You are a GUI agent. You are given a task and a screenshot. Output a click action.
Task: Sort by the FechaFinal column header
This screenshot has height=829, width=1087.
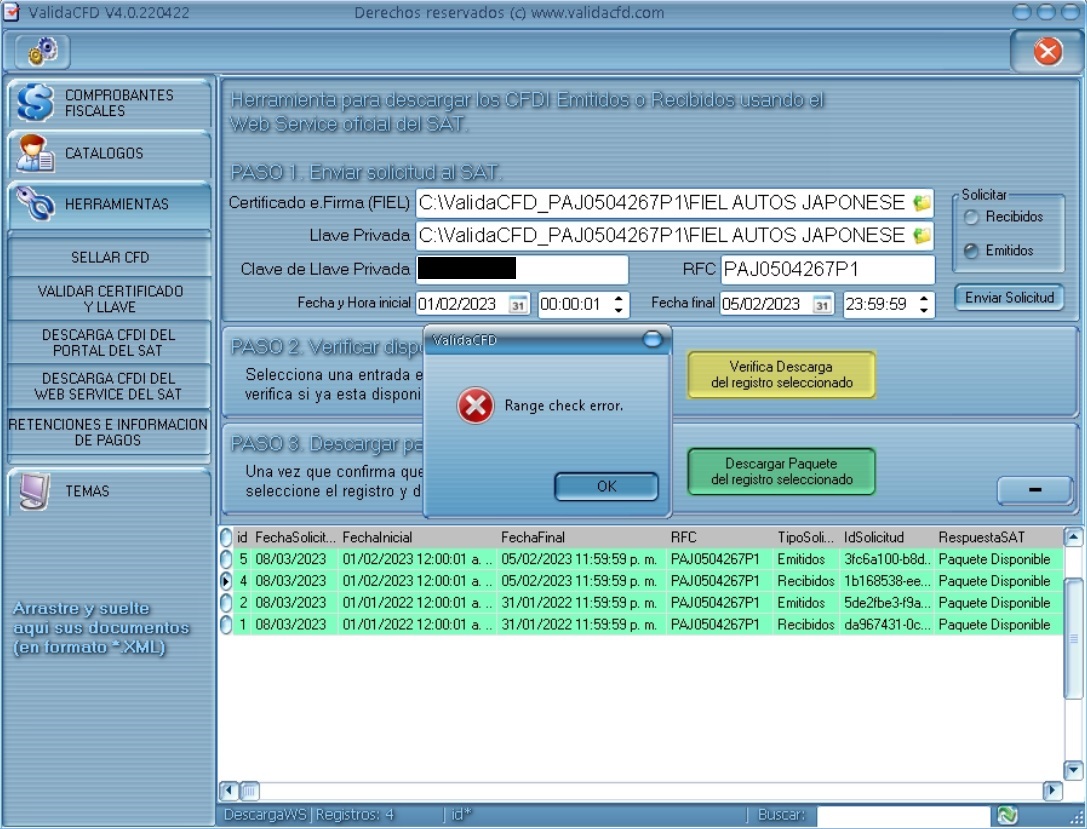coord(582,537)
